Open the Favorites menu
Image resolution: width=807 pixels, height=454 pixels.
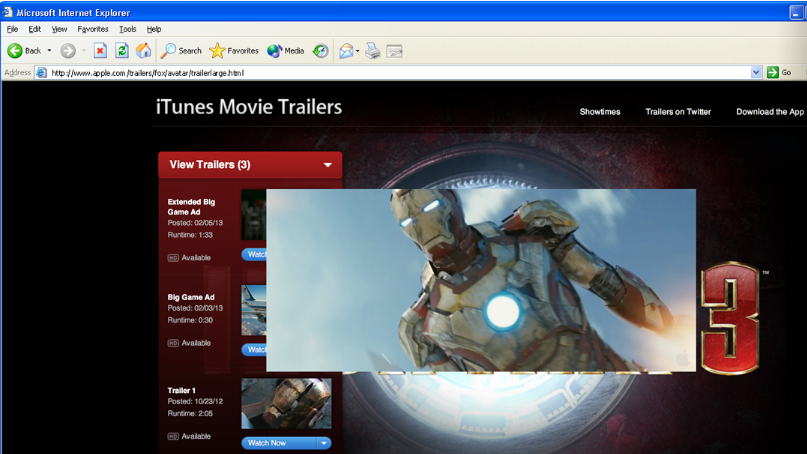(93, 29)
